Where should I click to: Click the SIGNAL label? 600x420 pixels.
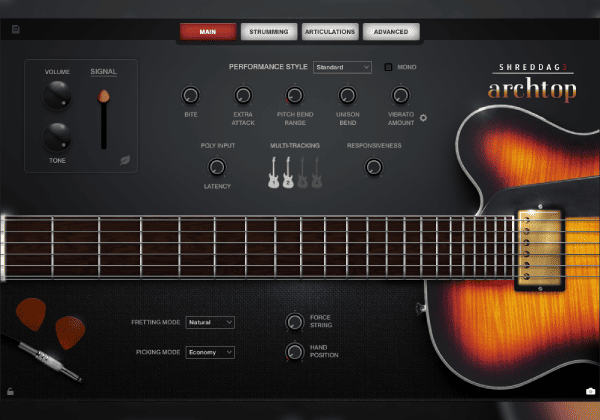tap(103, 72)
